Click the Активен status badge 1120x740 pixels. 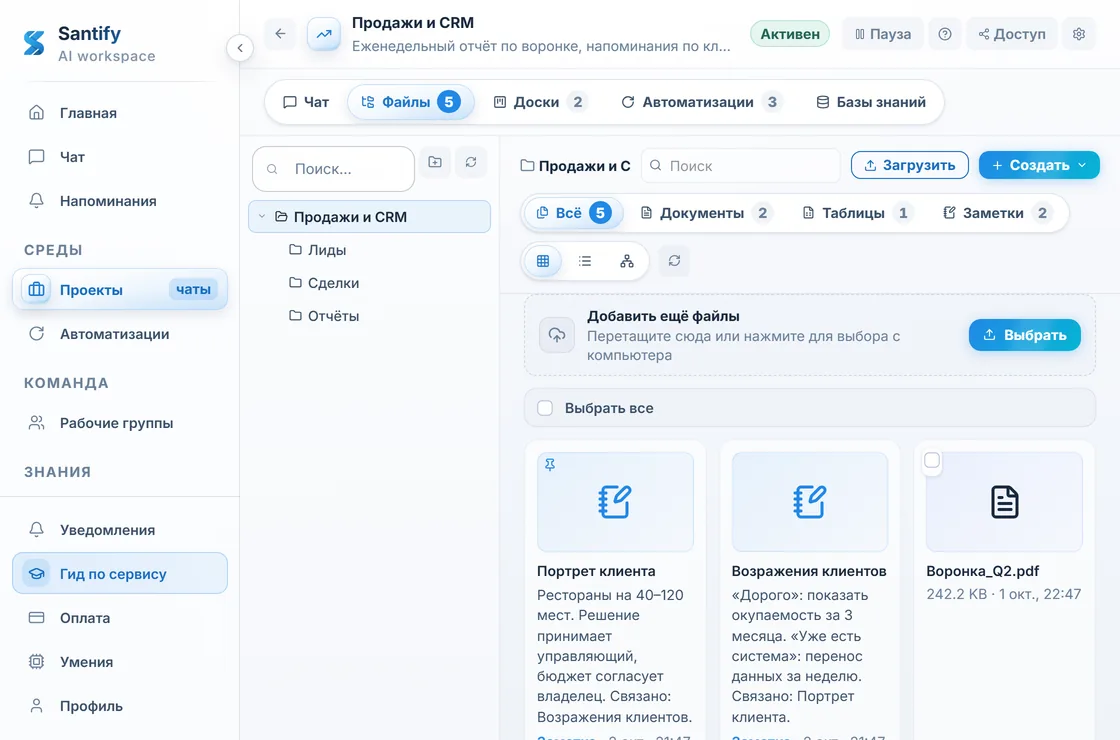point(789,34)
